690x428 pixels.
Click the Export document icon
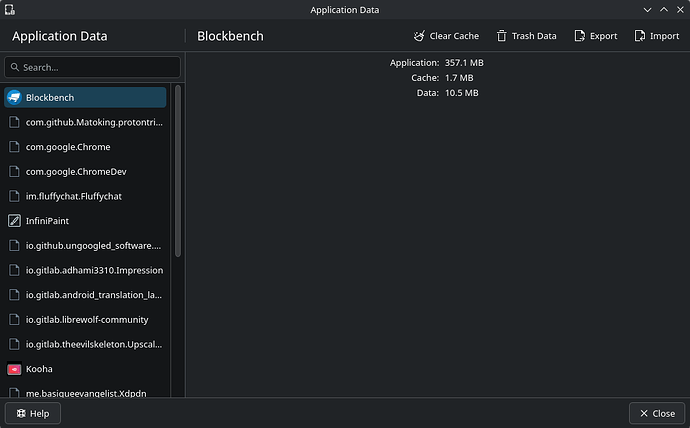[x=580, y=36]
